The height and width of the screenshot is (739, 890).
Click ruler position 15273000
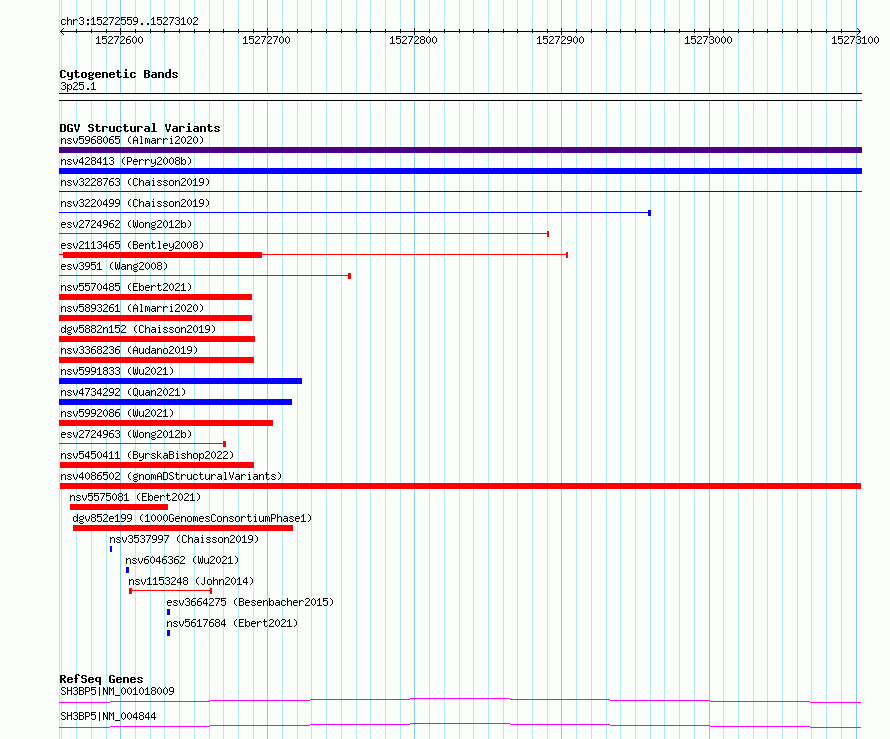[708, 40]
